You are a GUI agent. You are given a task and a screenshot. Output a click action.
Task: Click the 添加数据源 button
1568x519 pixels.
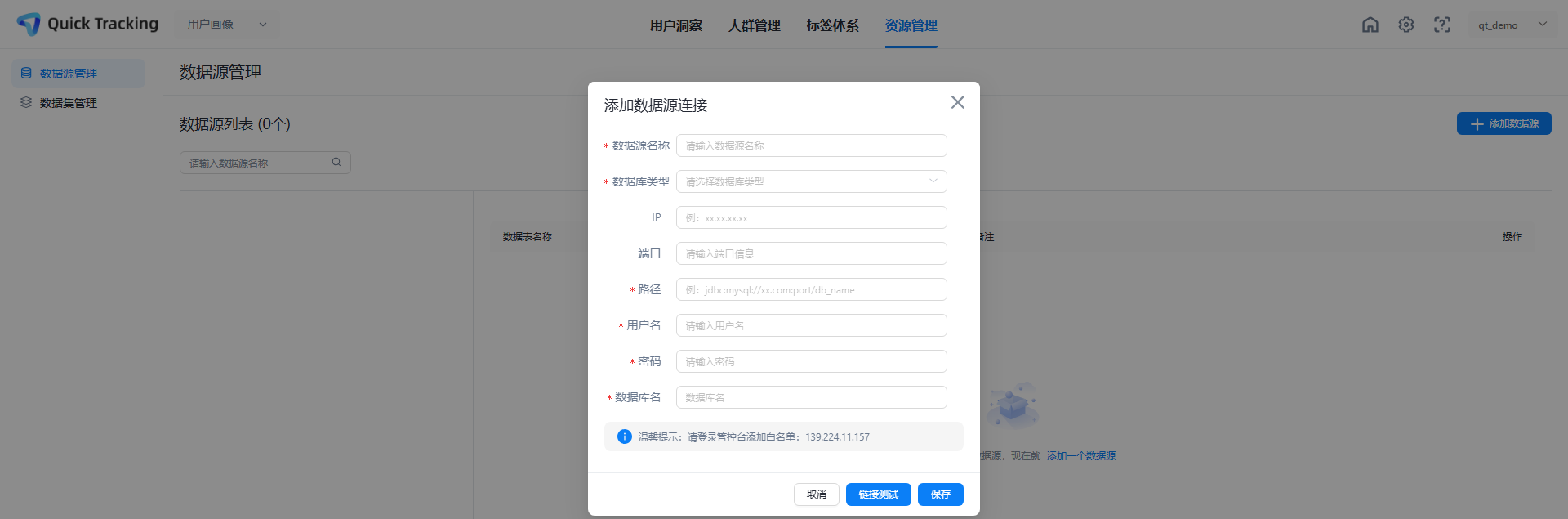point(1504,123)
